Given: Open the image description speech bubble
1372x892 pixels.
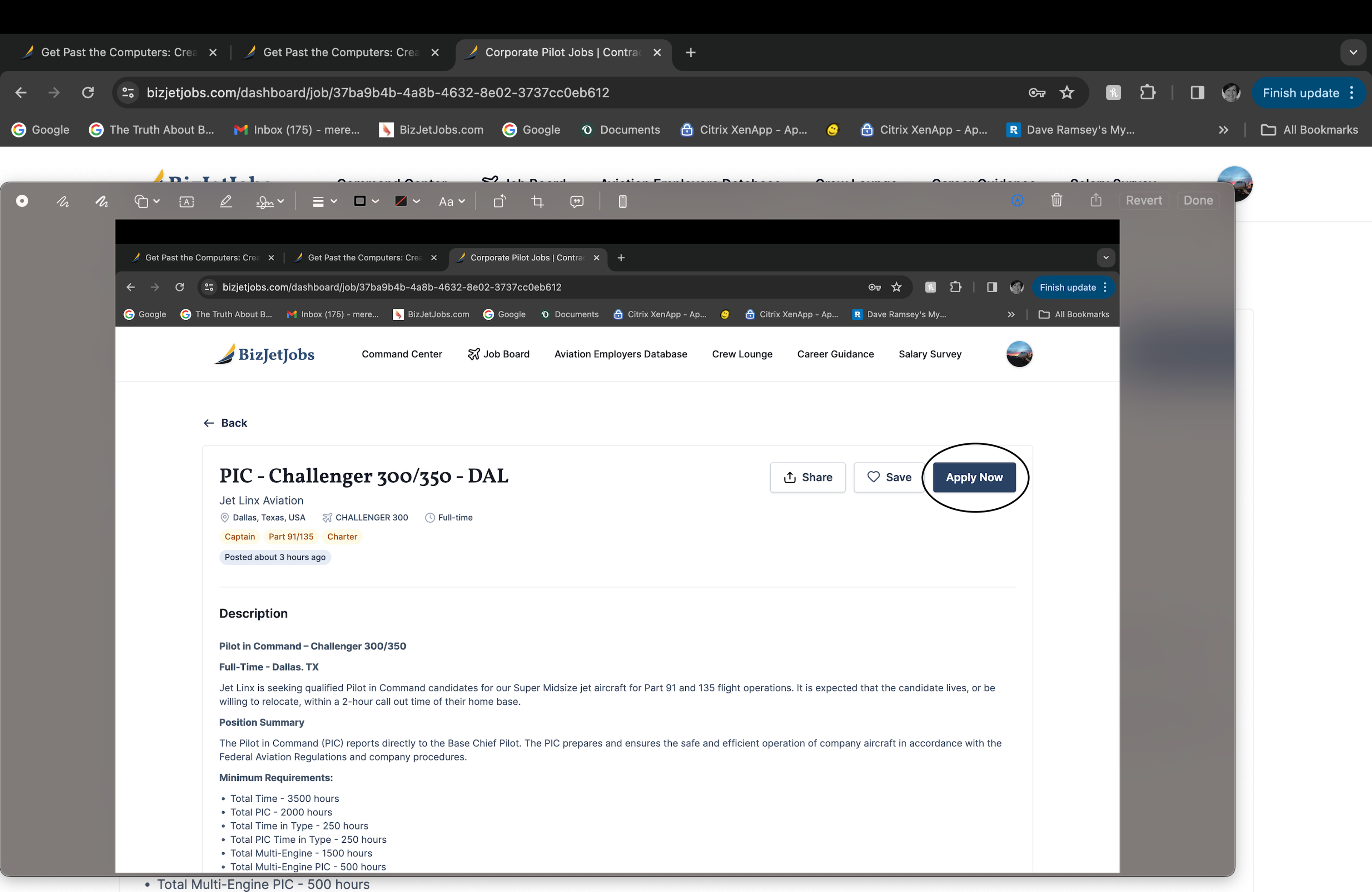Looking at the screenshot, I should (576, 202).
